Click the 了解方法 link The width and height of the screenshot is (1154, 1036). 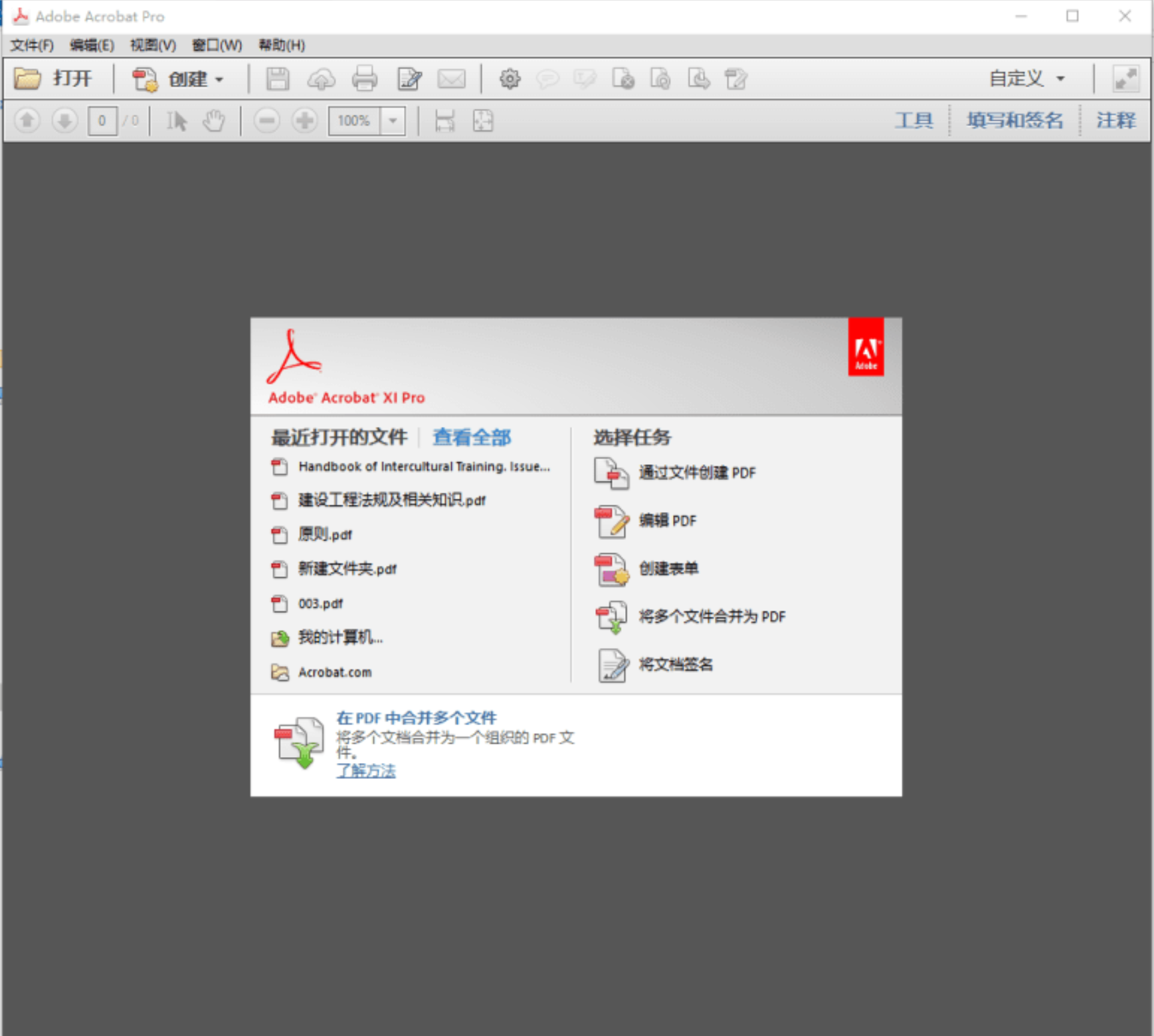tap(366, 770)
